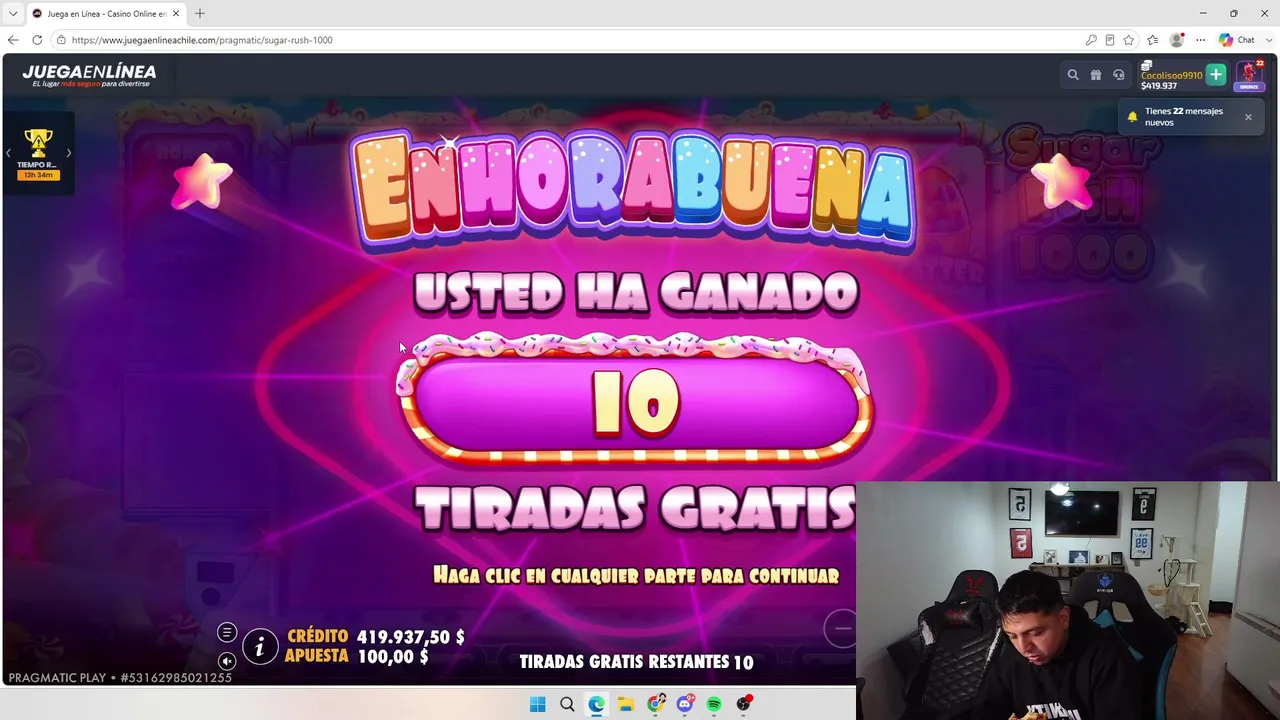Viewport: 1280px width, 720px height.
Task: Click the browser back arrow
Action: coord(13,40)
